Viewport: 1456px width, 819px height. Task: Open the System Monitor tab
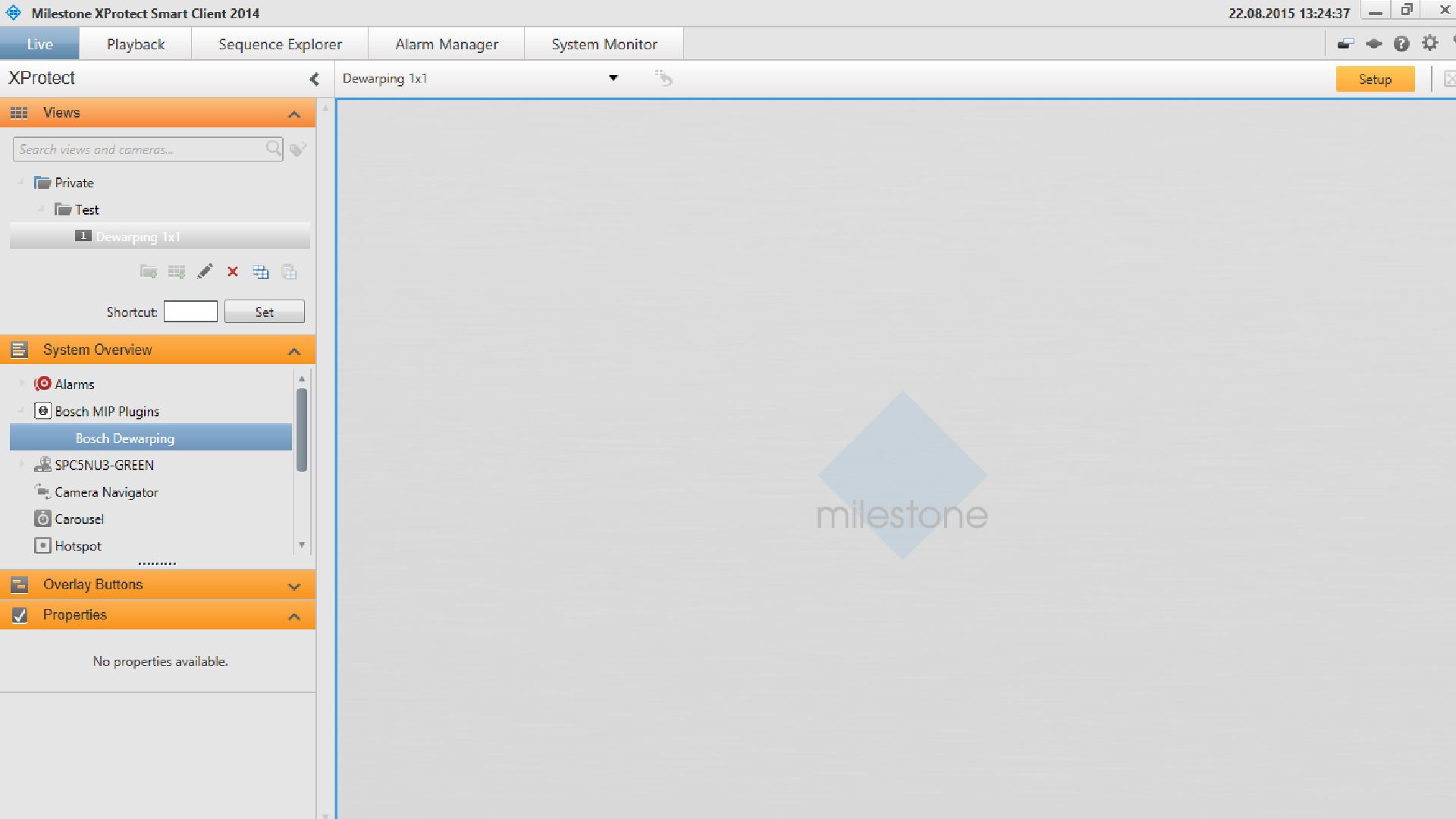[x=604, y=44]
